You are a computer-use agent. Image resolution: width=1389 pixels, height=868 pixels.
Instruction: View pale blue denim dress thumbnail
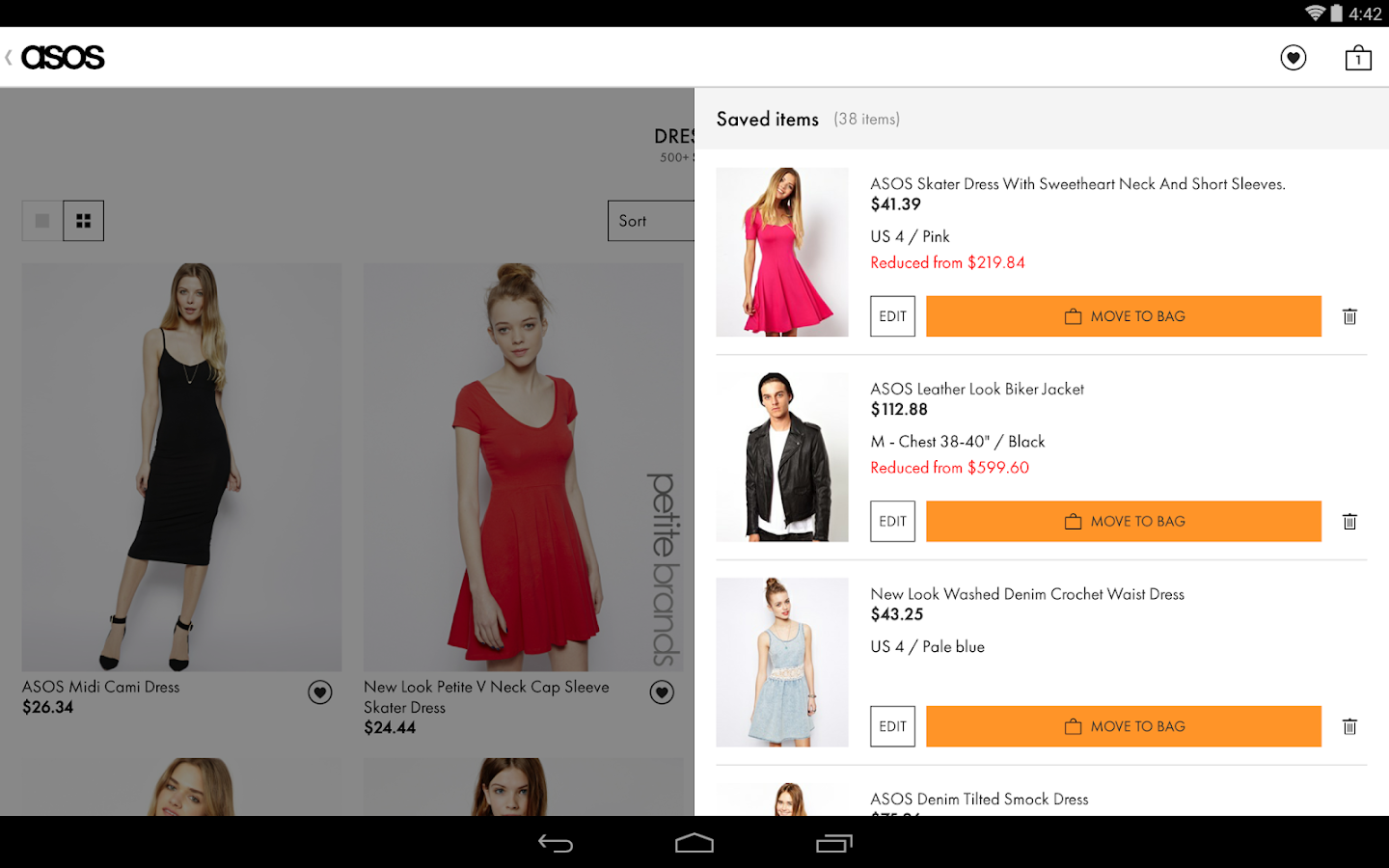(x=782, y=663)
